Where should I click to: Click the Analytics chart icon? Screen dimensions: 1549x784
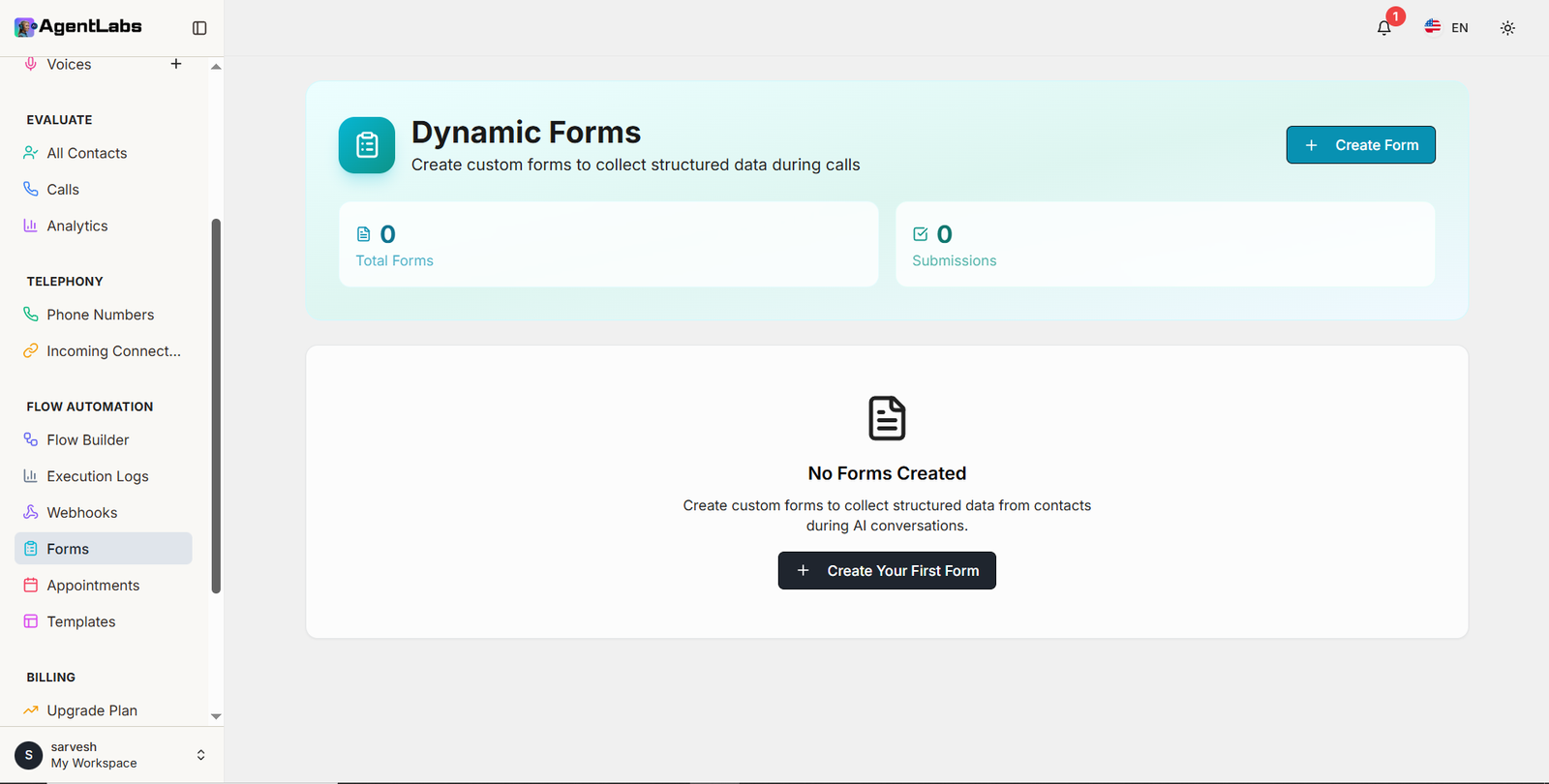tap(31, 226)
